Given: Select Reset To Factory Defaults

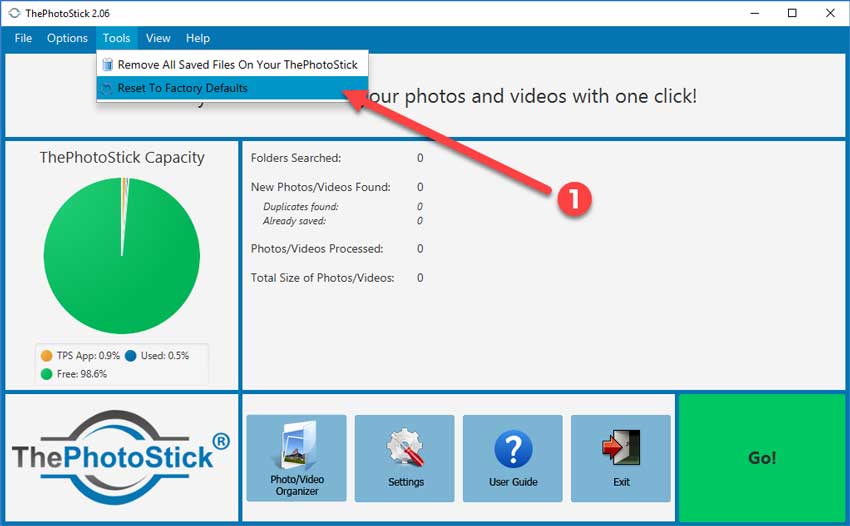Looking at the screenshot, I should 232,88.
